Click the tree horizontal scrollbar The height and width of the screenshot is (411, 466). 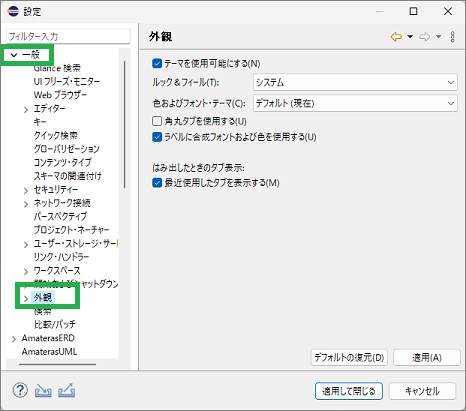click(57, 364)
